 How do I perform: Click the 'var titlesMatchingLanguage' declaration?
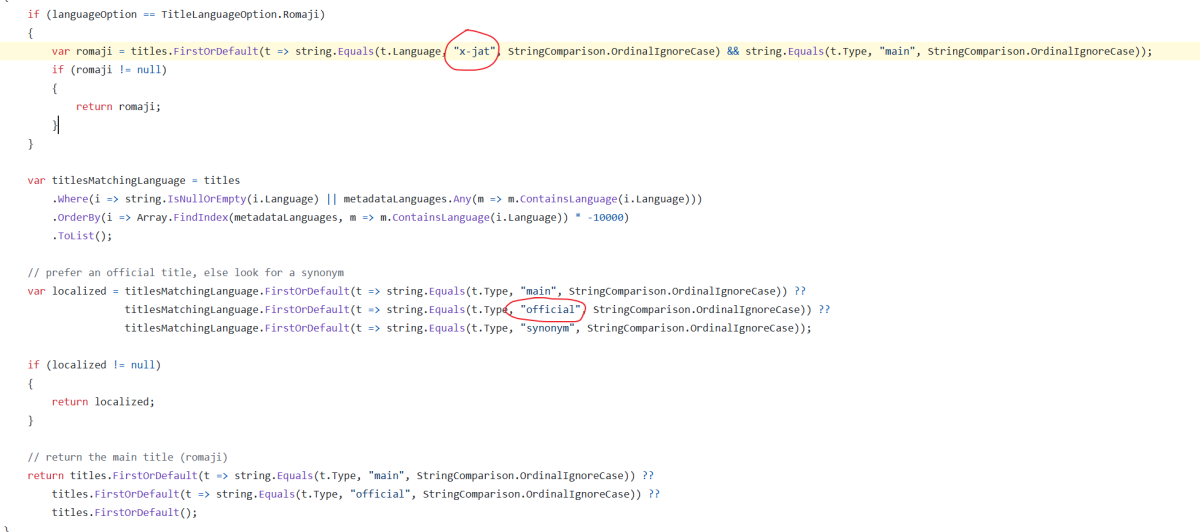click(x=107, y=180)
